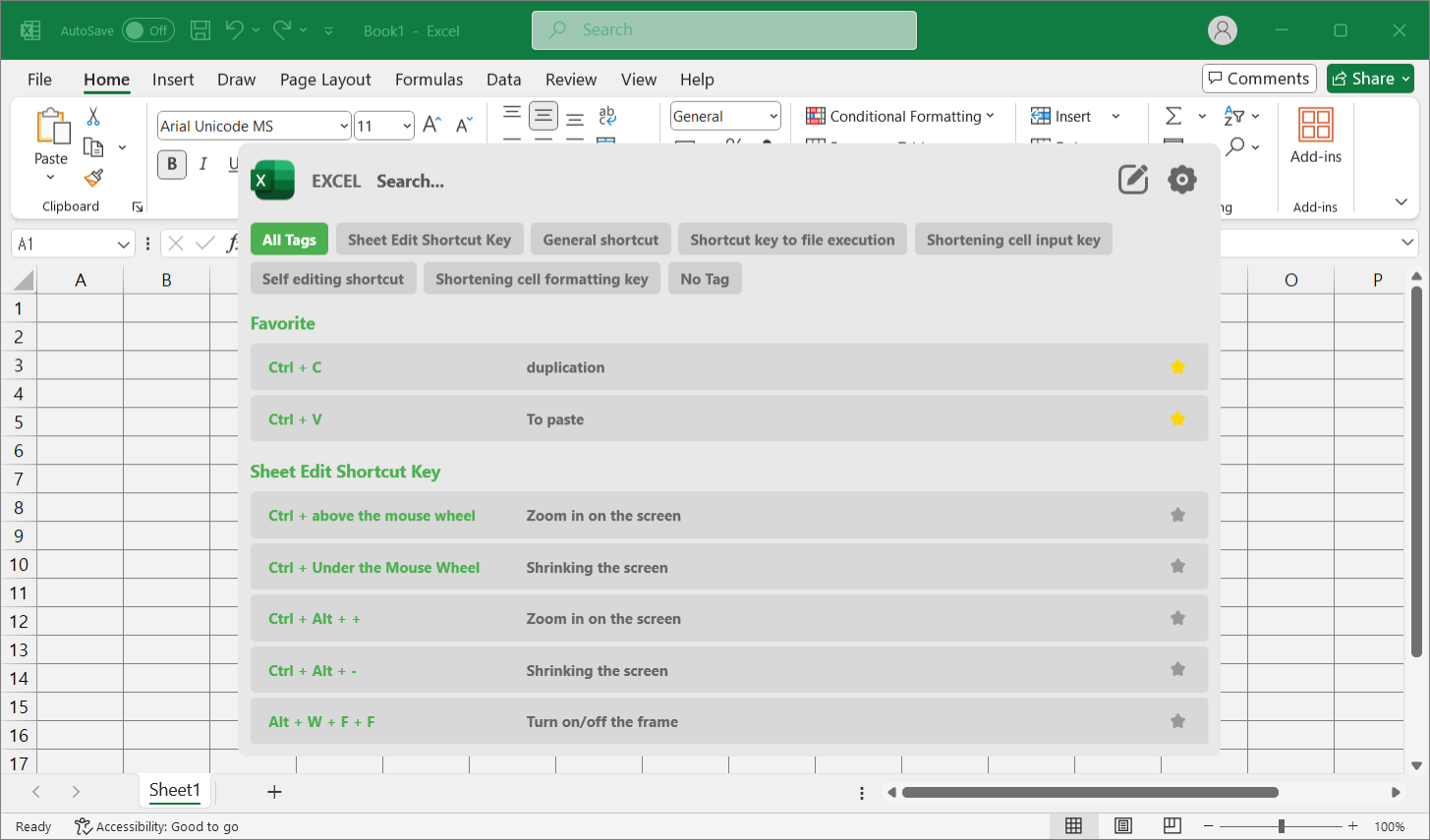Star the Ctrl + Under the Mouse Wheel shortcut
Screen dimensions: 1430x840
(x=1178, y=567)
